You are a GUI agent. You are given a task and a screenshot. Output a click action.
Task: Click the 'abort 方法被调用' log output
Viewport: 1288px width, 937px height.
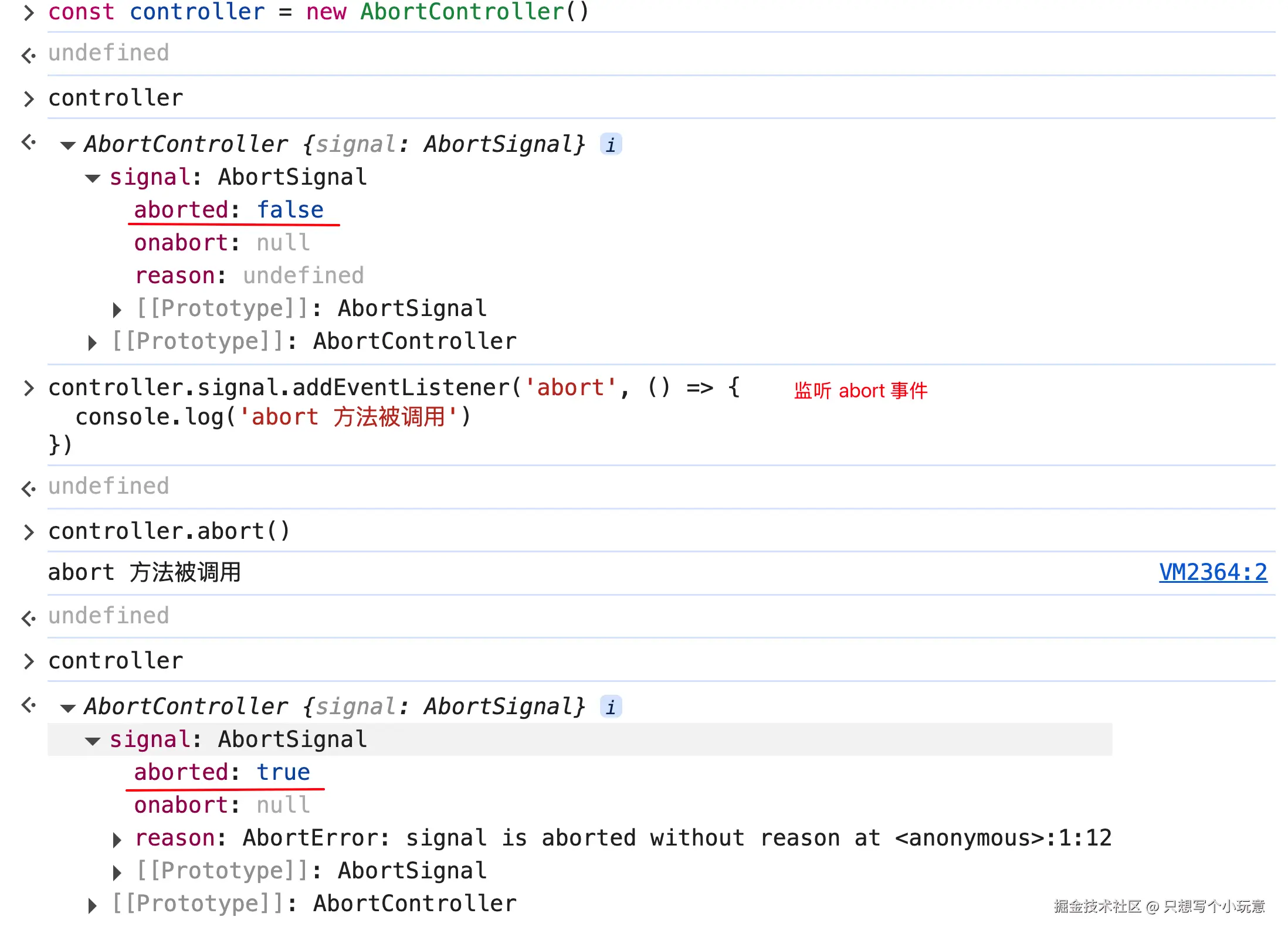pos(144,572)
